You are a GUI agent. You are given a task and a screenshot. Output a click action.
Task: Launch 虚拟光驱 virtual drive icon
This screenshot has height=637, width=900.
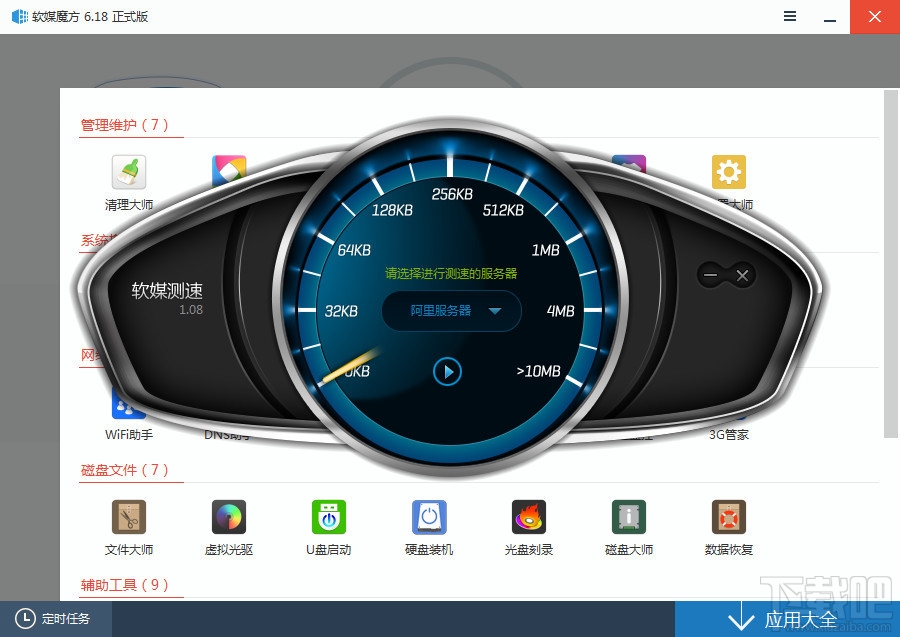(x=228, y=517)
